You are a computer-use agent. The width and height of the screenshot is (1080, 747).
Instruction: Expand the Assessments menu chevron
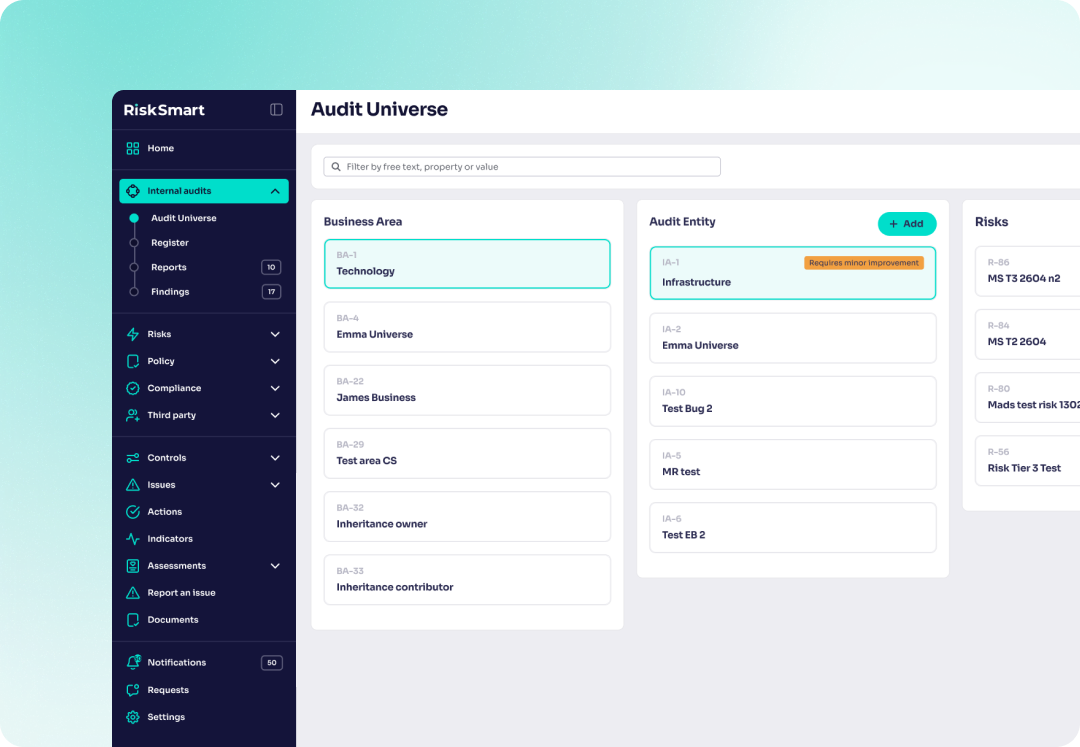tap(275, 565)
